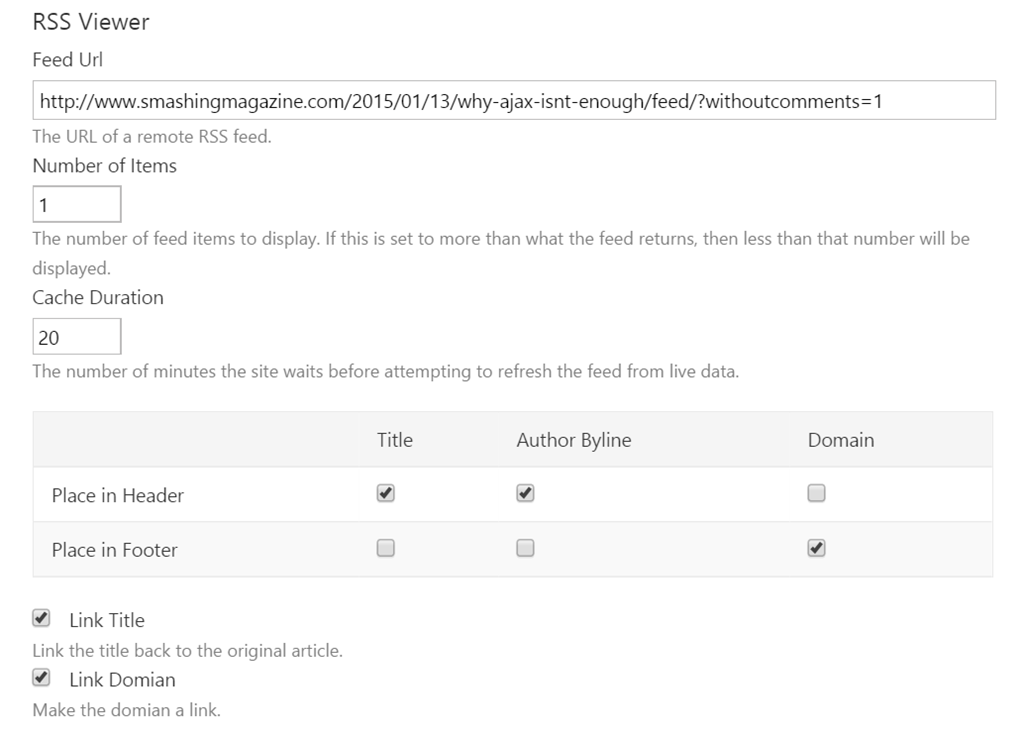Focus the Number of Items input box
This screenshot has width=1024, height=738.
(x=77, y=205)
